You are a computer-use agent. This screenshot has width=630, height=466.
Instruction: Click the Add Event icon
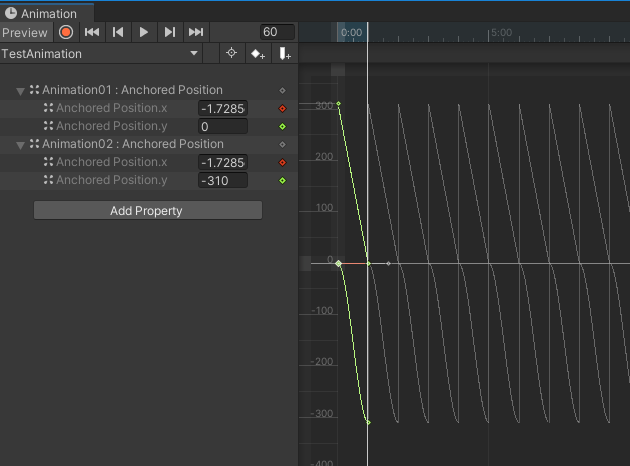click(x=285, y=53)
